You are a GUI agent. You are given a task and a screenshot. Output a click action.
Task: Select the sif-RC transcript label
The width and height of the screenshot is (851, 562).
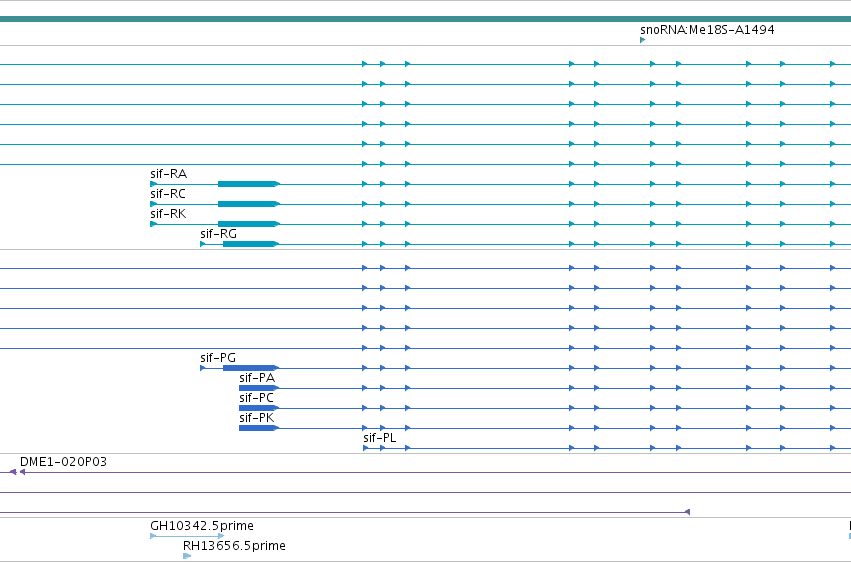tap(168, 194)
